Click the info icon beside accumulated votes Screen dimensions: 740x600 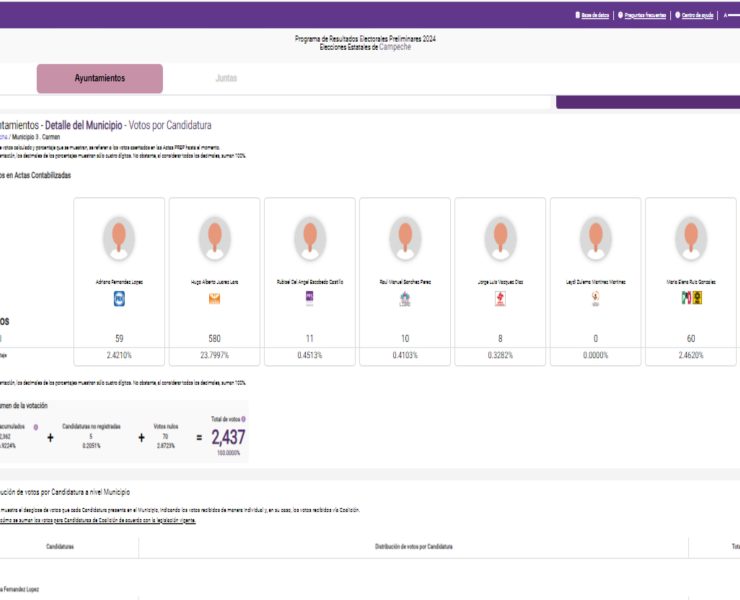click(36, 427)
